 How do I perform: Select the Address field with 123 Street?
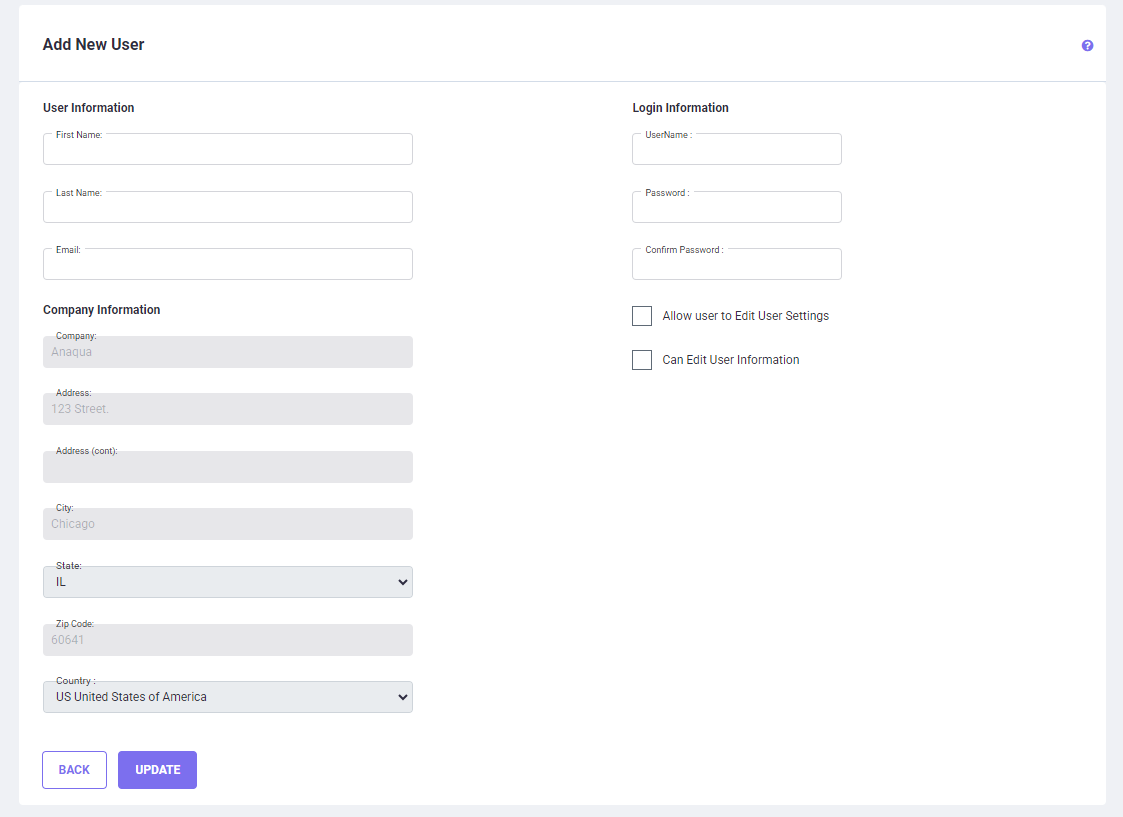point(228,409)
